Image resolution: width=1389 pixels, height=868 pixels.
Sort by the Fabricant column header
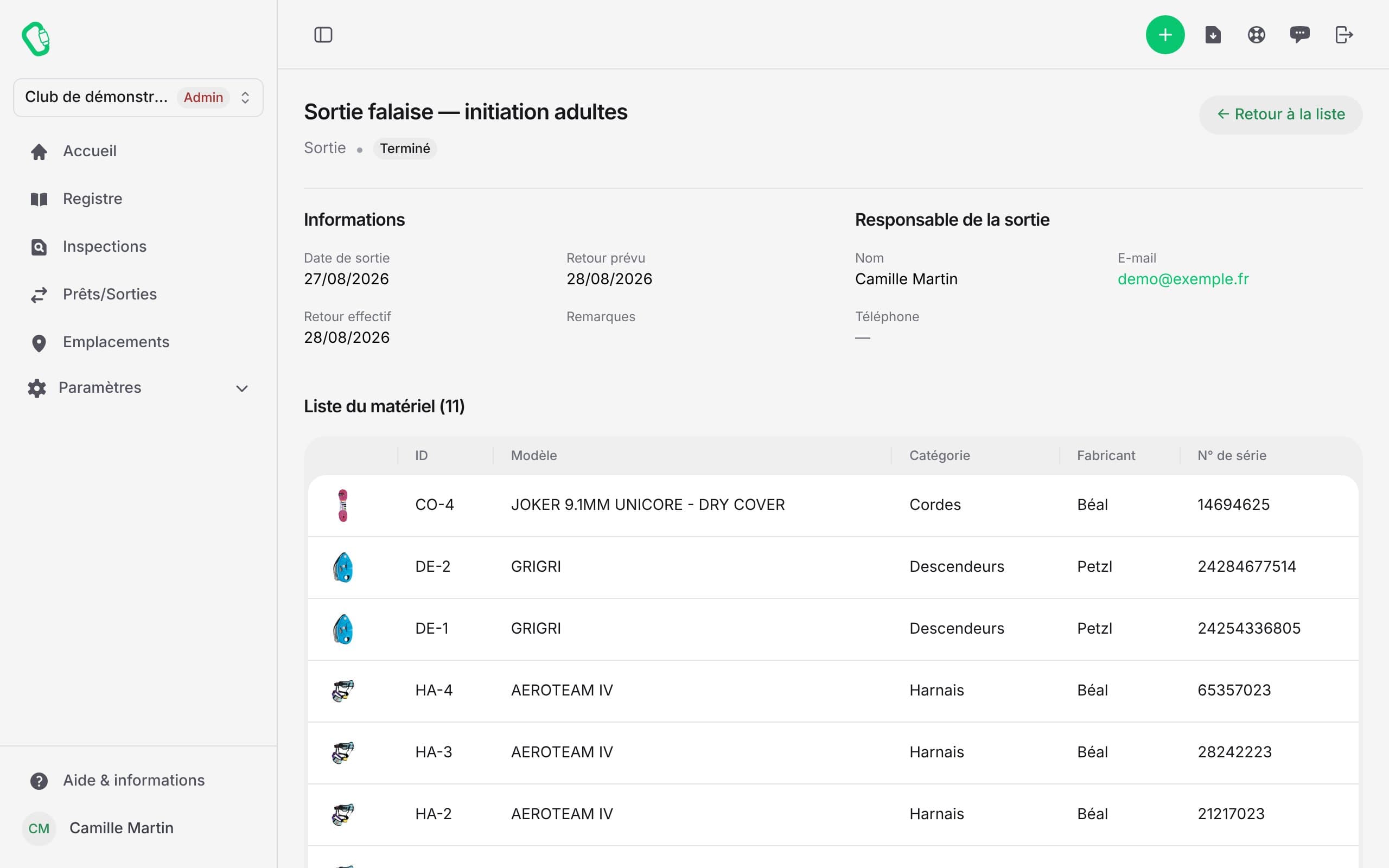coord(1106,456)
